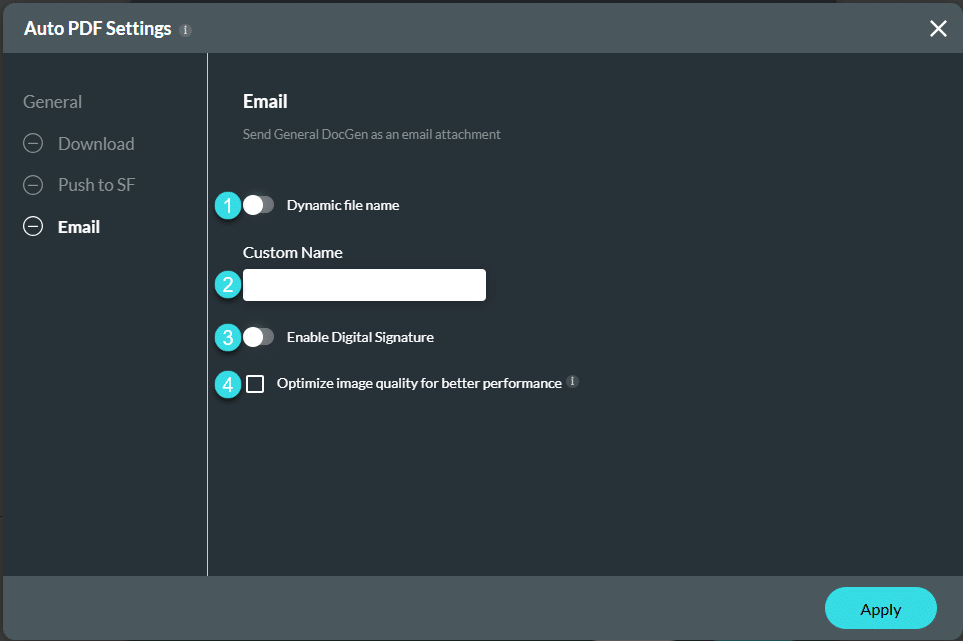Select General in the sidebar

click(x=53, y=101)
